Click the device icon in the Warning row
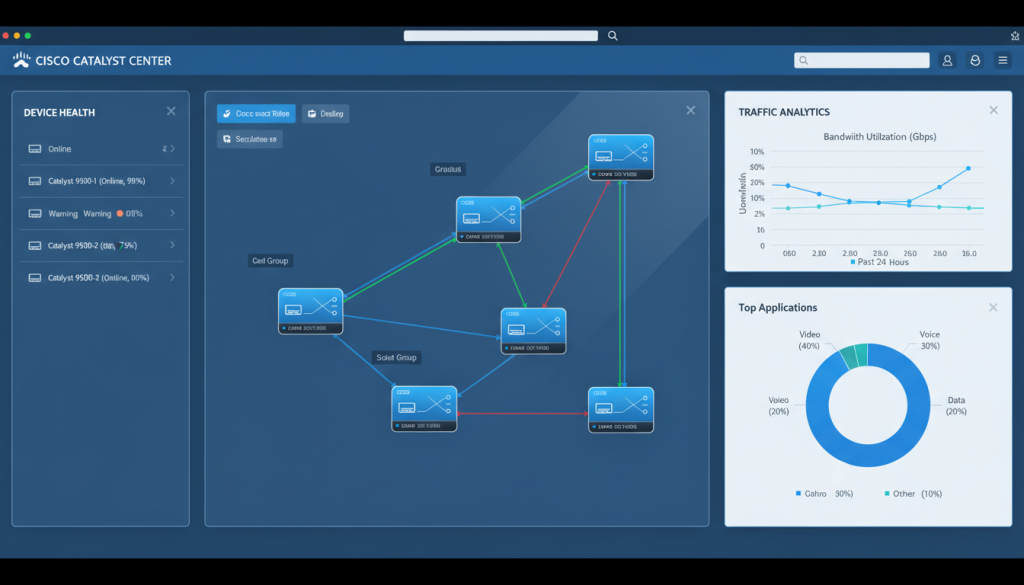 click(x=35, y=213)
